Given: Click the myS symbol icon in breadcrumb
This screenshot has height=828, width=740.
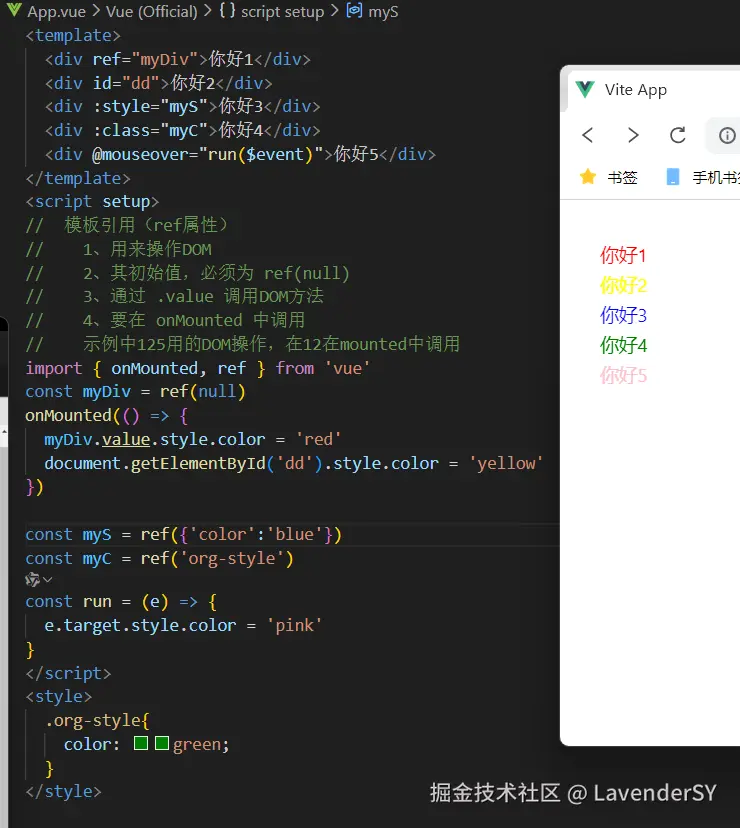Looking at the screenshot, I should 355,11.
